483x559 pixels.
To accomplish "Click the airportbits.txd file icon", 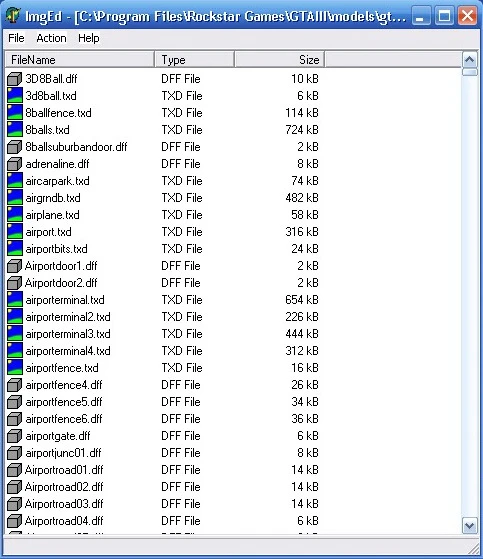I will [x=15, y=249].
